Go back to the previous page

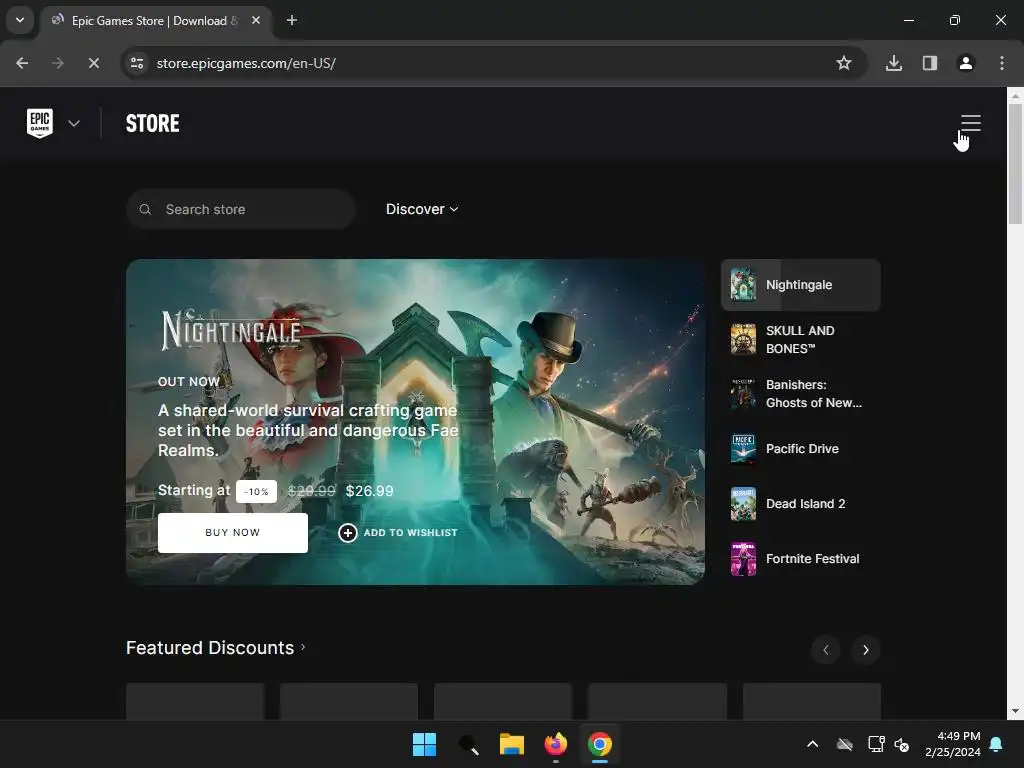point(22,63)
